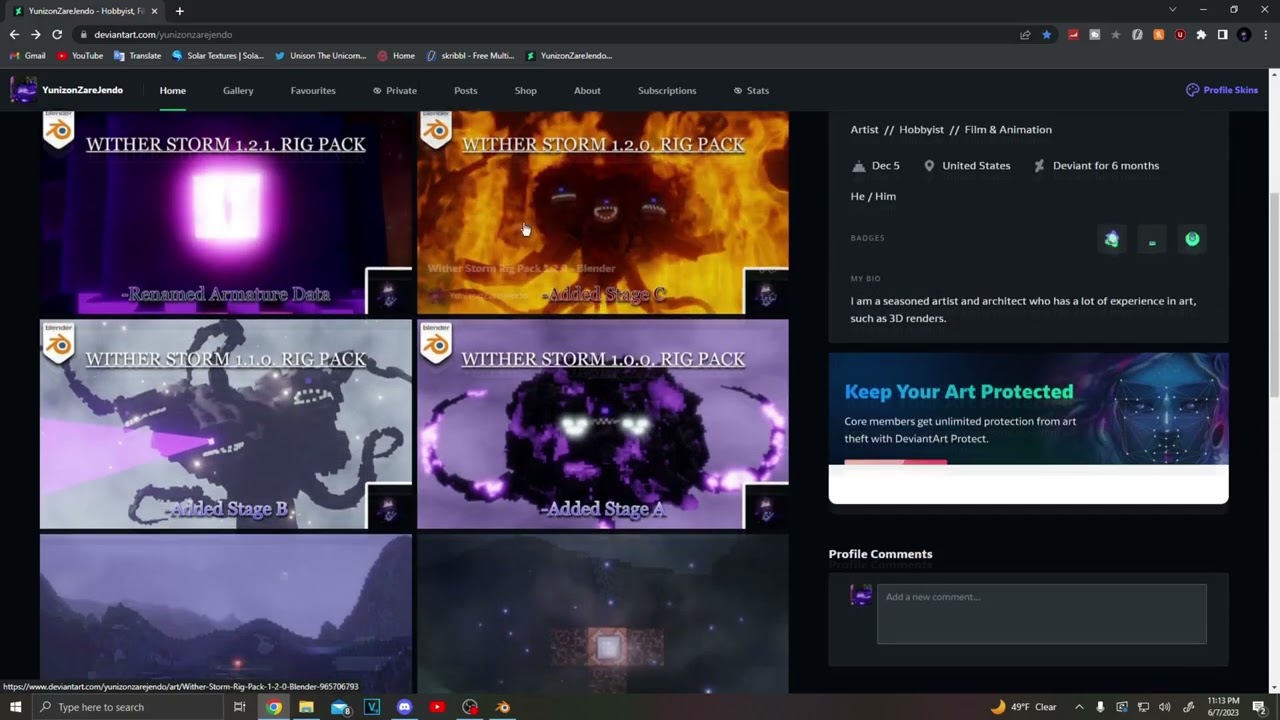Reload the page with the refresh icon
Viewport: 1280px width, 720px height.
57,34
